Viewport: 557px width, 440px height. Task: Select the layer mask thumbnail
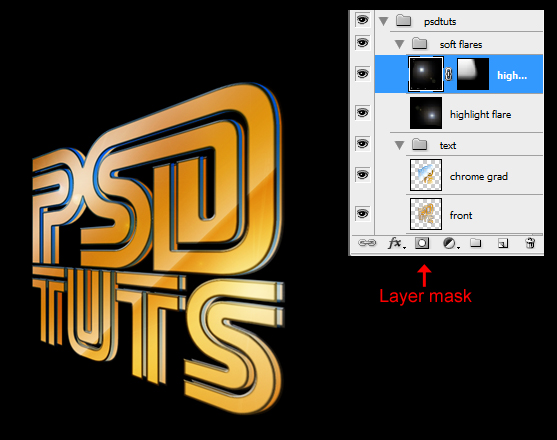click(x=472, y=74)
